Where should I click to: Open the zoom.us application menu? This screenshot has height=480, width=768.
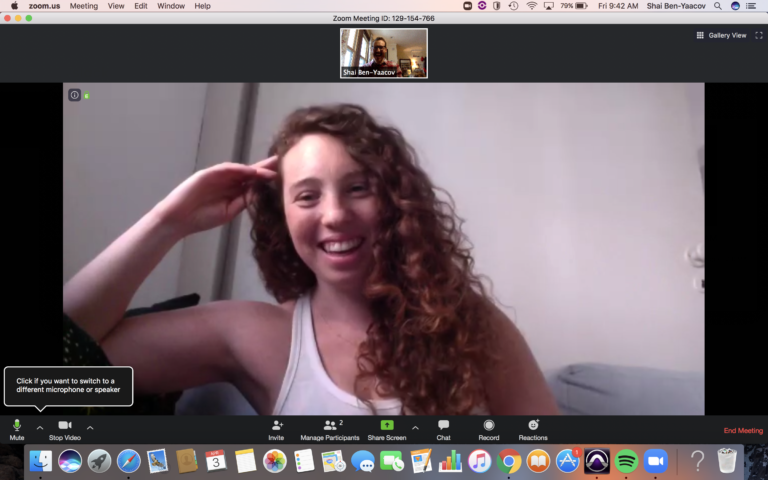44,6
